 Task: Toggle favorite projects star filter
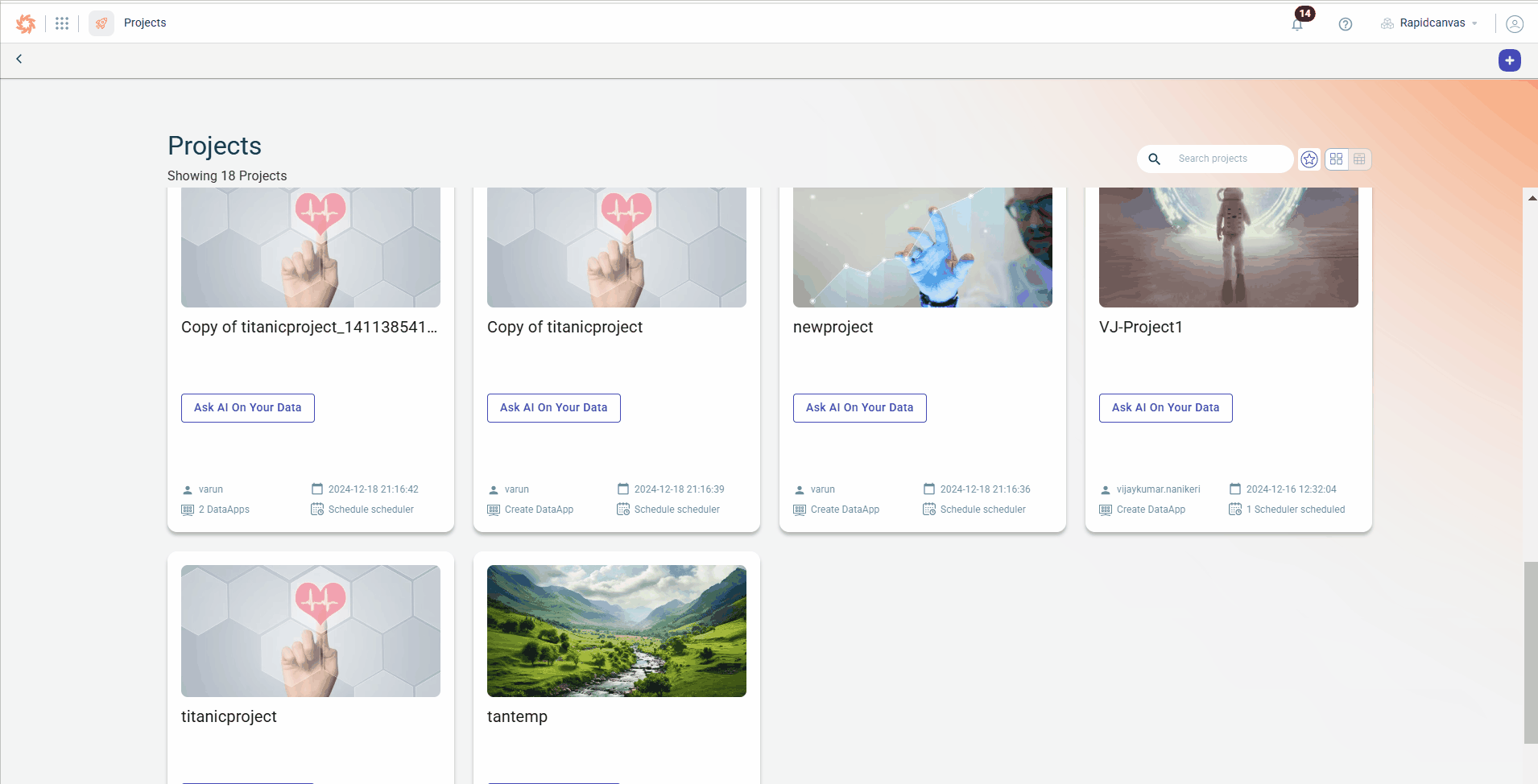coord(1309,159)
